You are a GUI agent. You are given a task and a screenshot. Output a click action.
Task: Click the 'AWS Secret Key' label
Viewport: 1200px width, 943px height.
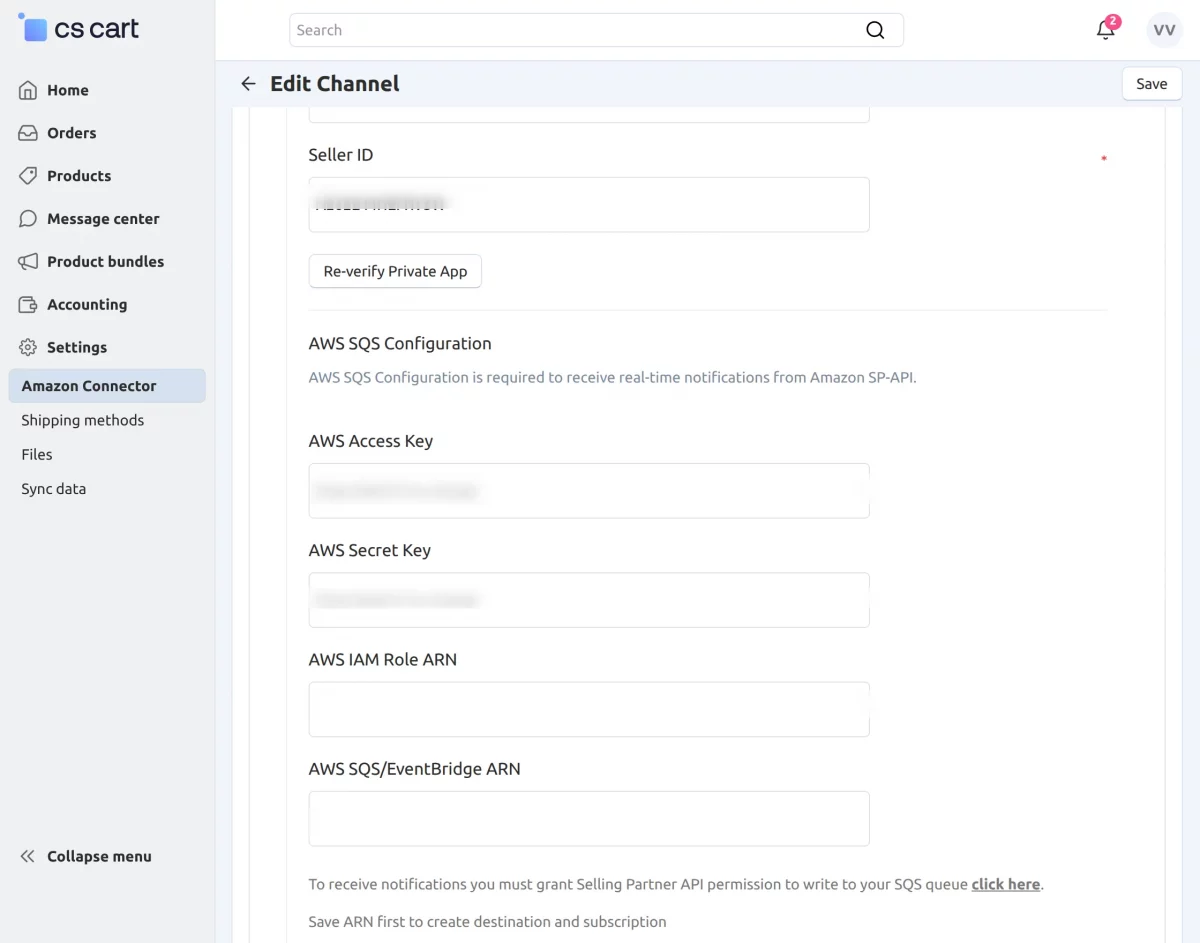click(x=370, y=550)
